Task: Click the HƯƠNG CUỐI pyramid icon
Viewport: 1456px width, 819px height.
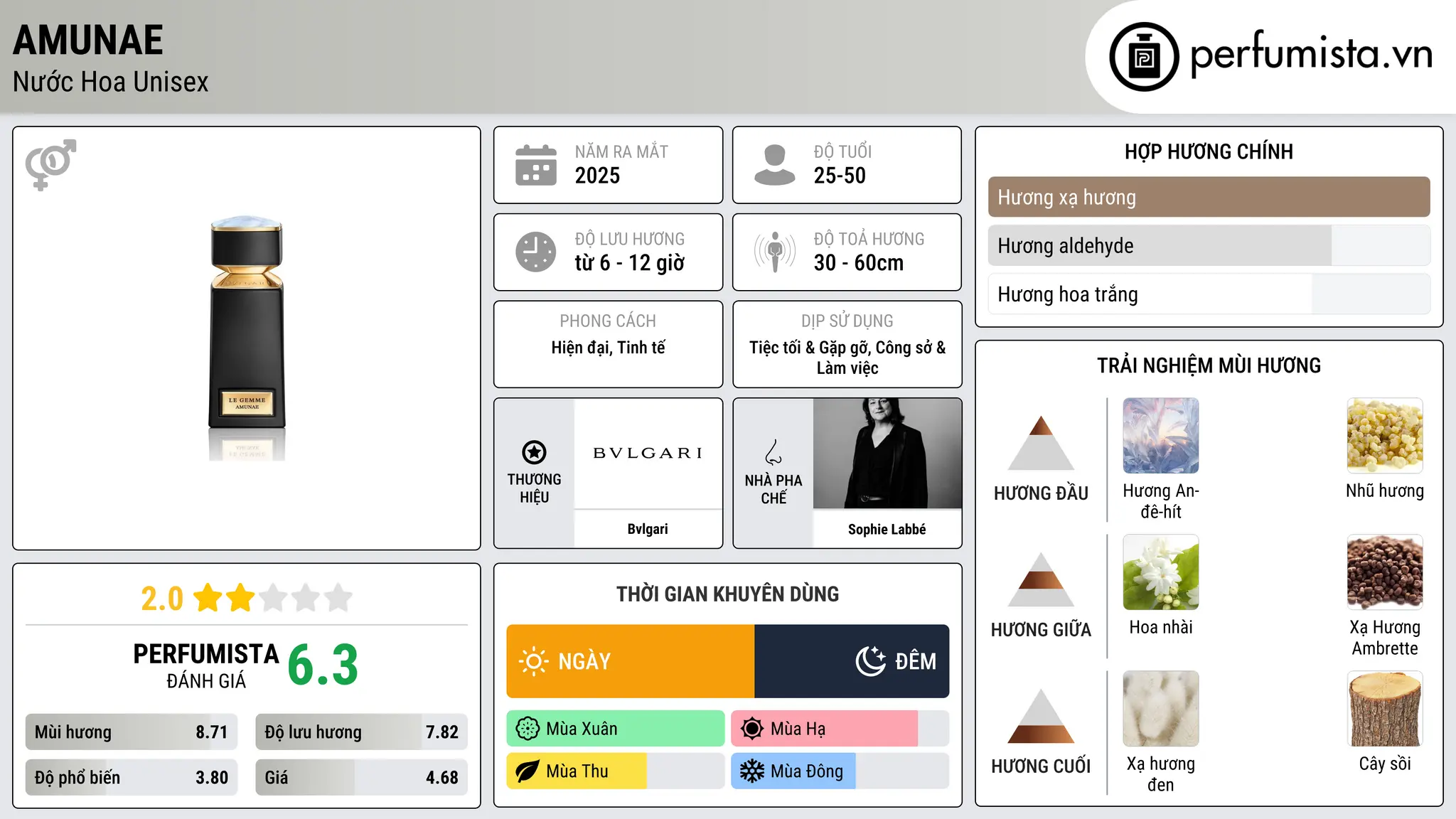Action: (1041, 716)
